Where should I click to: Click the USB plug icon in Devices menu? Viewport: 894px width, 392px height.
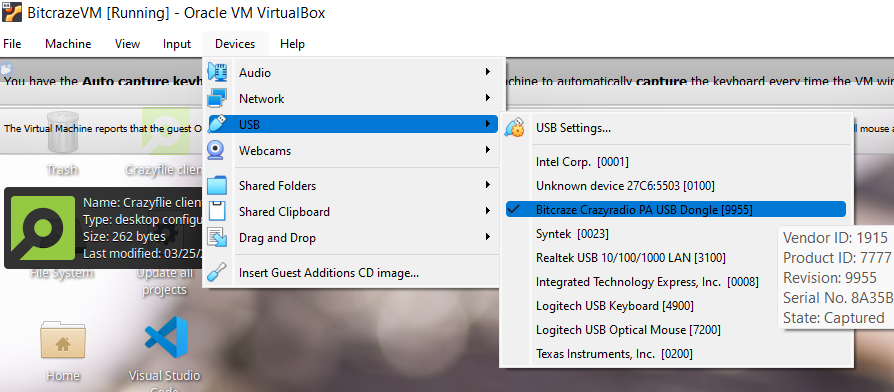217,124
